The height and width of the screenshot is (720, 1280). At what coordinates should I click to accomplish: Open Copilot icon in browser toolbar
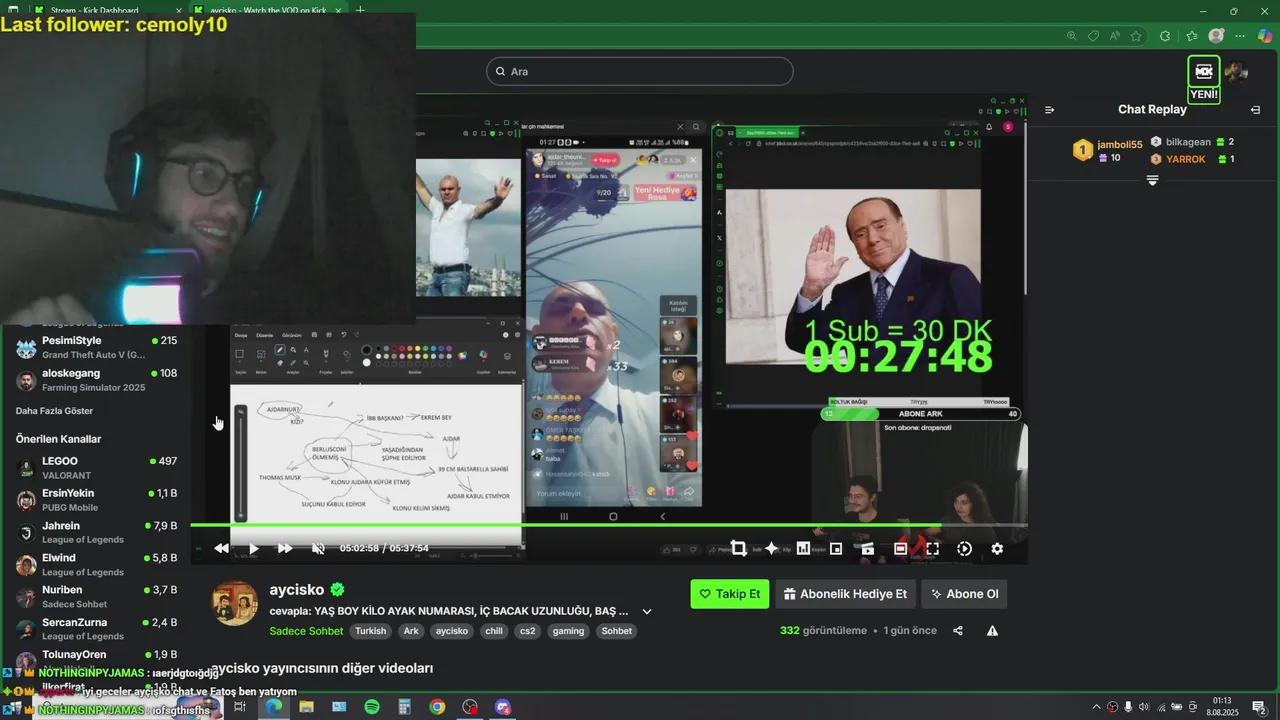coord(1265,36)
